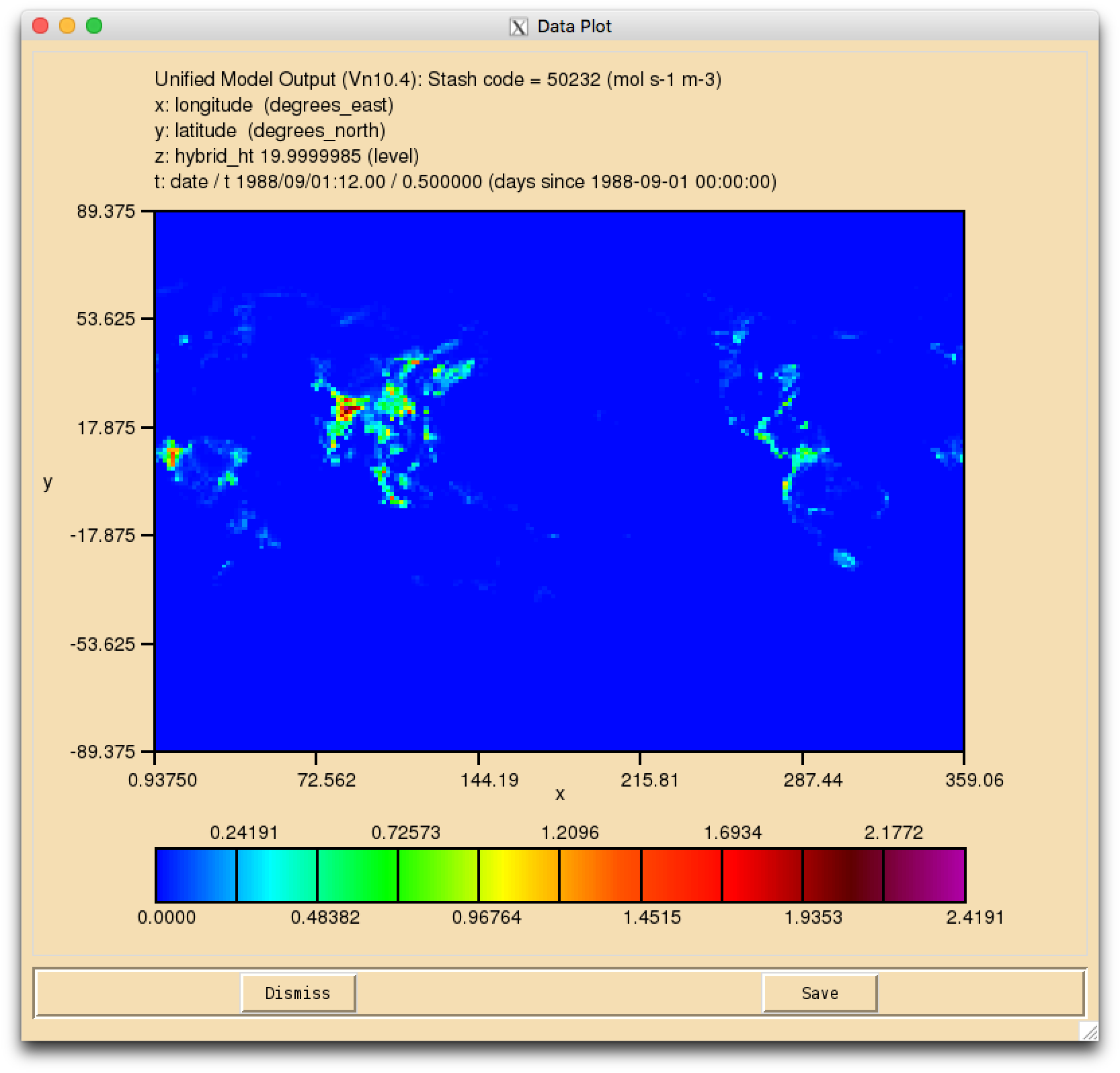Click the x-axis tick label 359.06
The width and height of the screenshot is (1120, 1073).
(x=974, y=780)
